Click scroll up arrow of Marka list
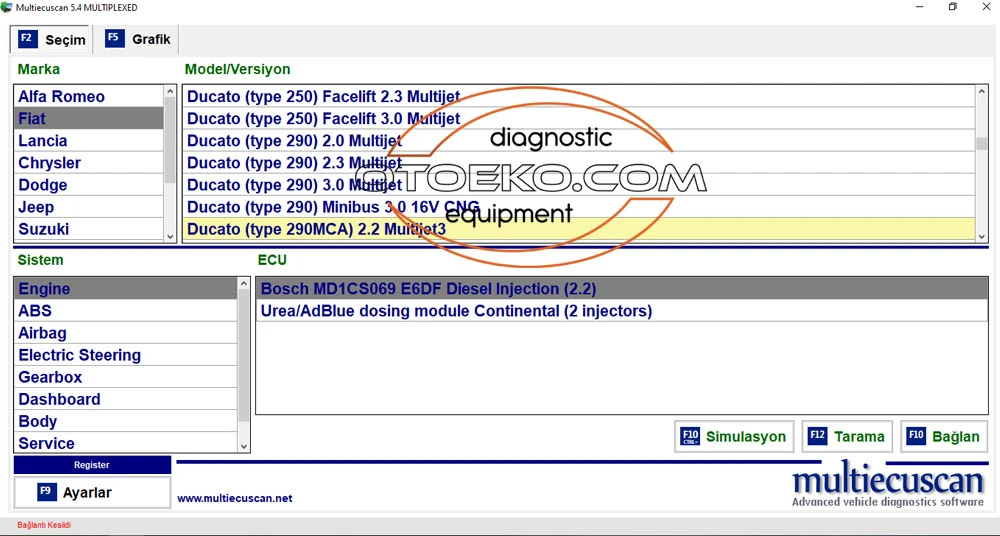This screenshot has height=536, width=1000. [x=170, y=91]
